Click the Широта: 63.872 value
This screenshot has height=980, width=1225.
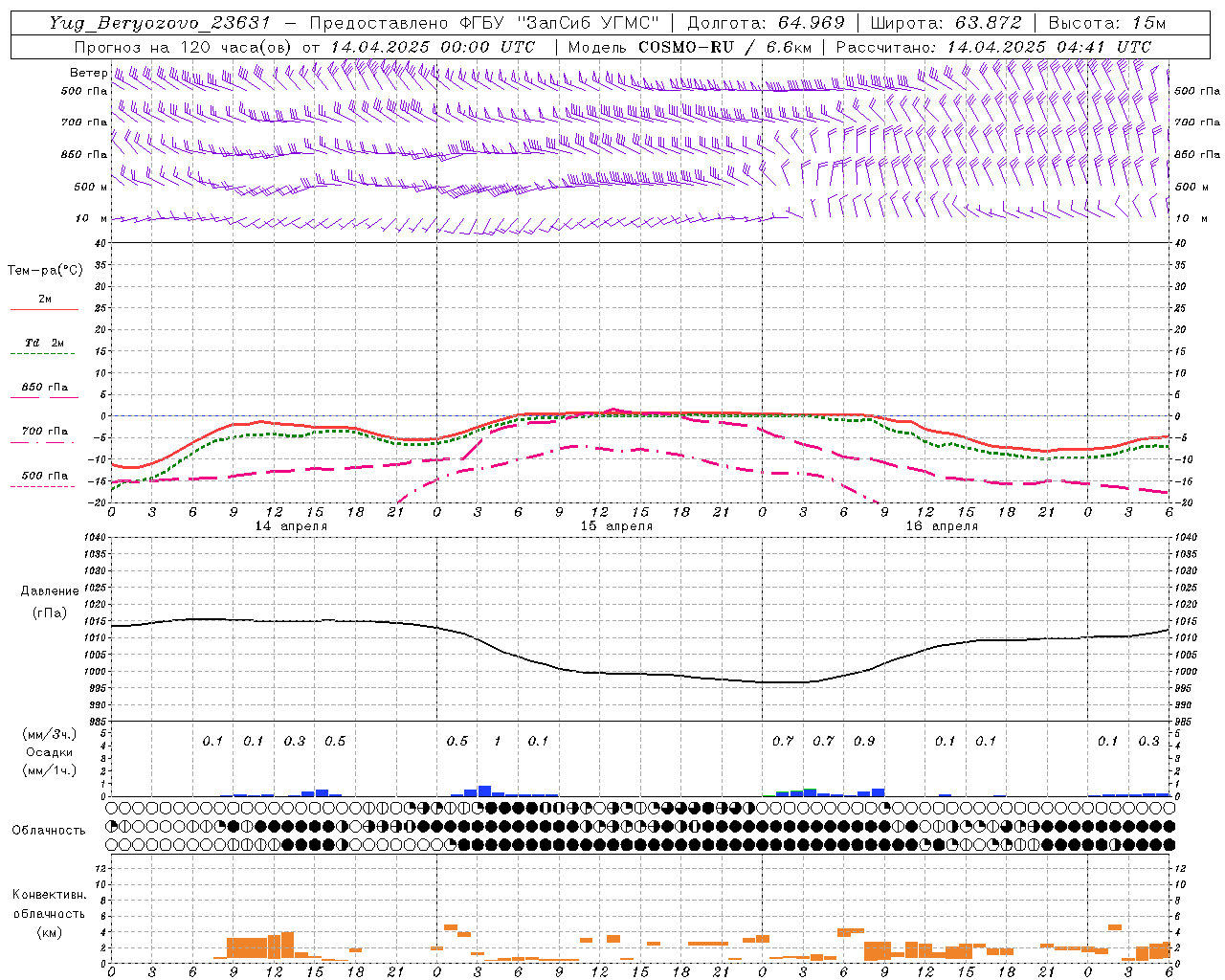coord(947,23)
